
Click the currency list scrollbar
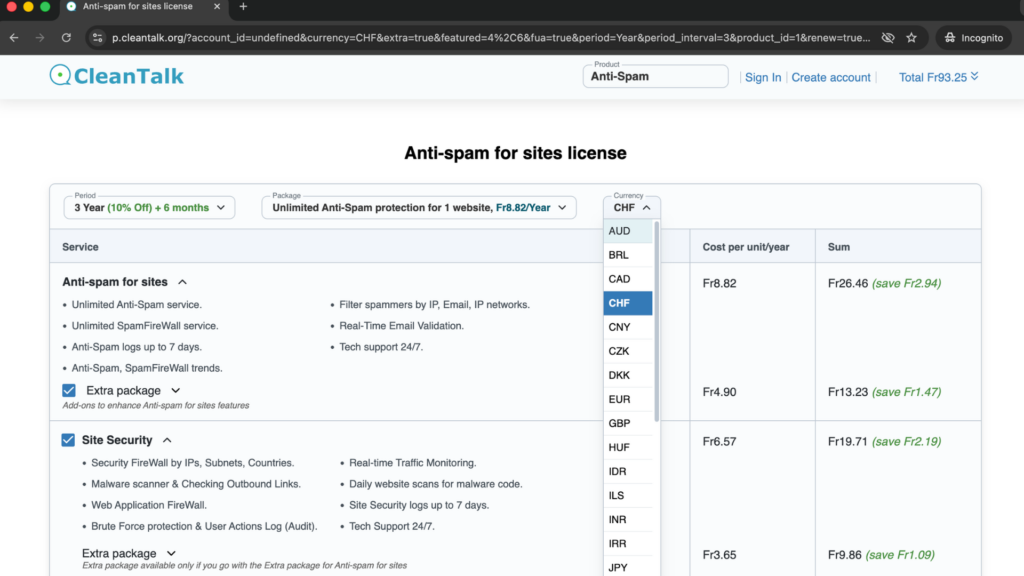click(656, 321)
